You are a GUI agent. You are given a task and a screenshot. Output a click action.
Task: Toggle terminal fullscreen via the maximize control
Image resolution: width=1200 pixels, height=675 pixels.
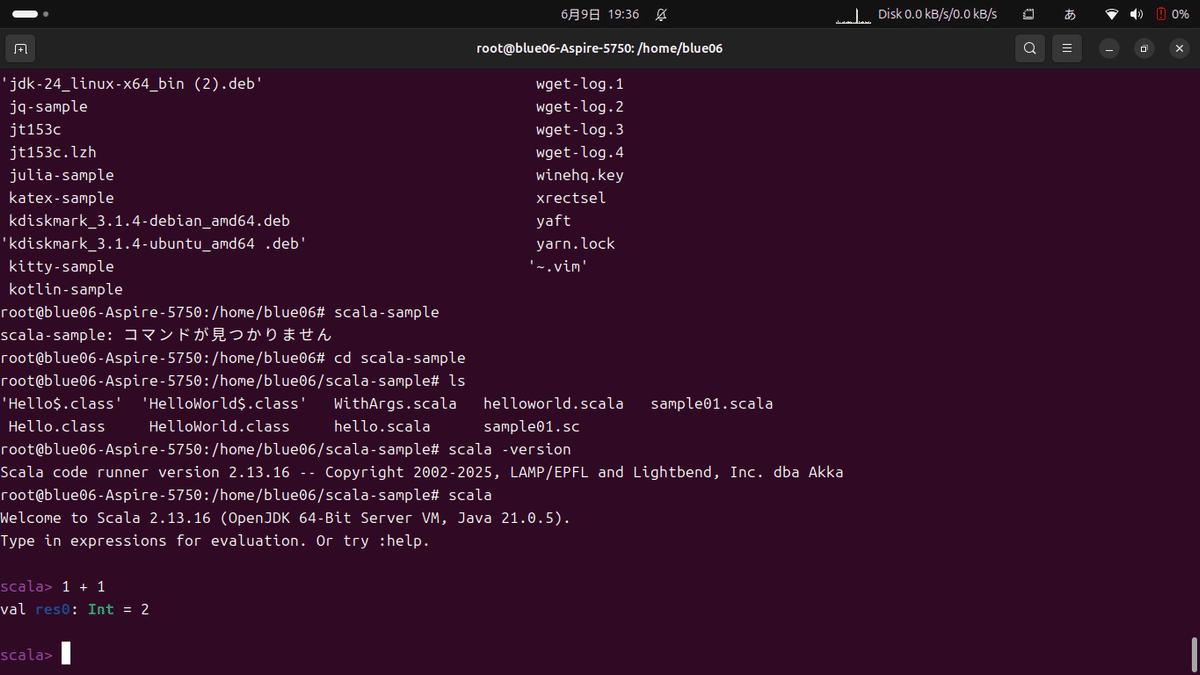pyautogui.click(x=1144, y=48)
